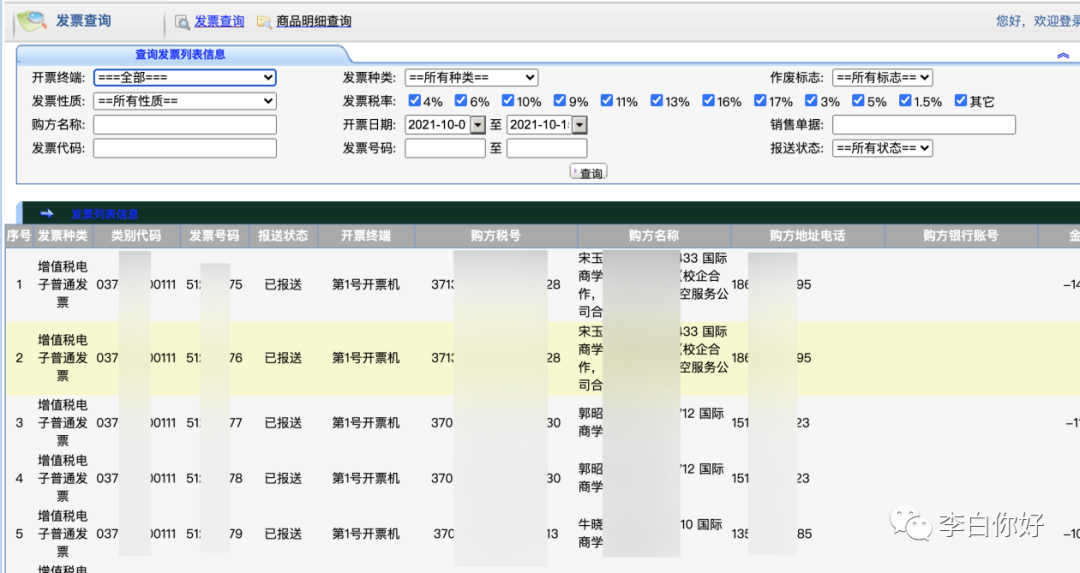Focus the starting 发票号码 input field

point(445,148)
